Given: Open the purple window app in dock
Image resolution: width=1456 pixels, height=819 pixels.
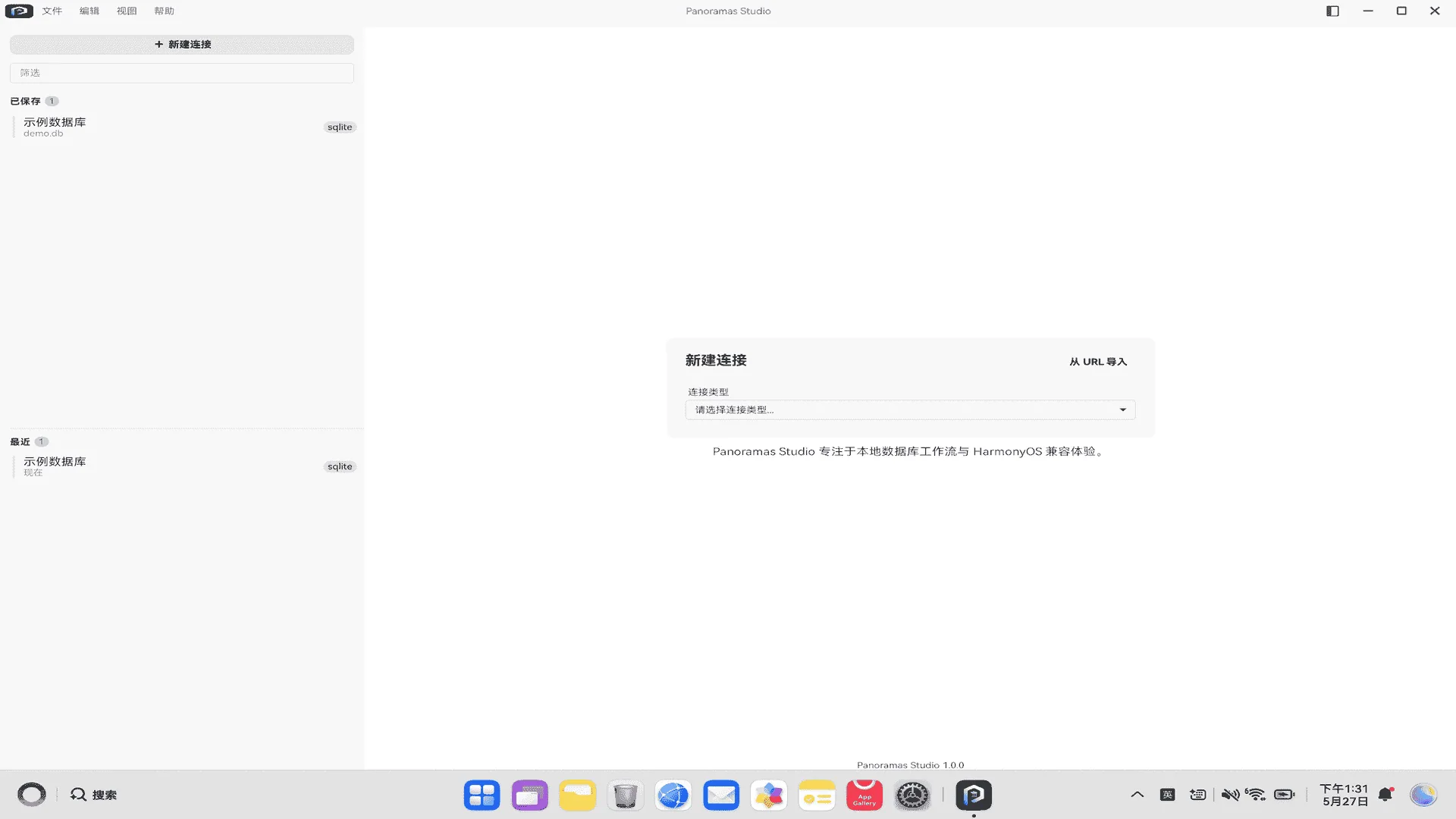Looking at the screenshot, I should pos(529,795).
